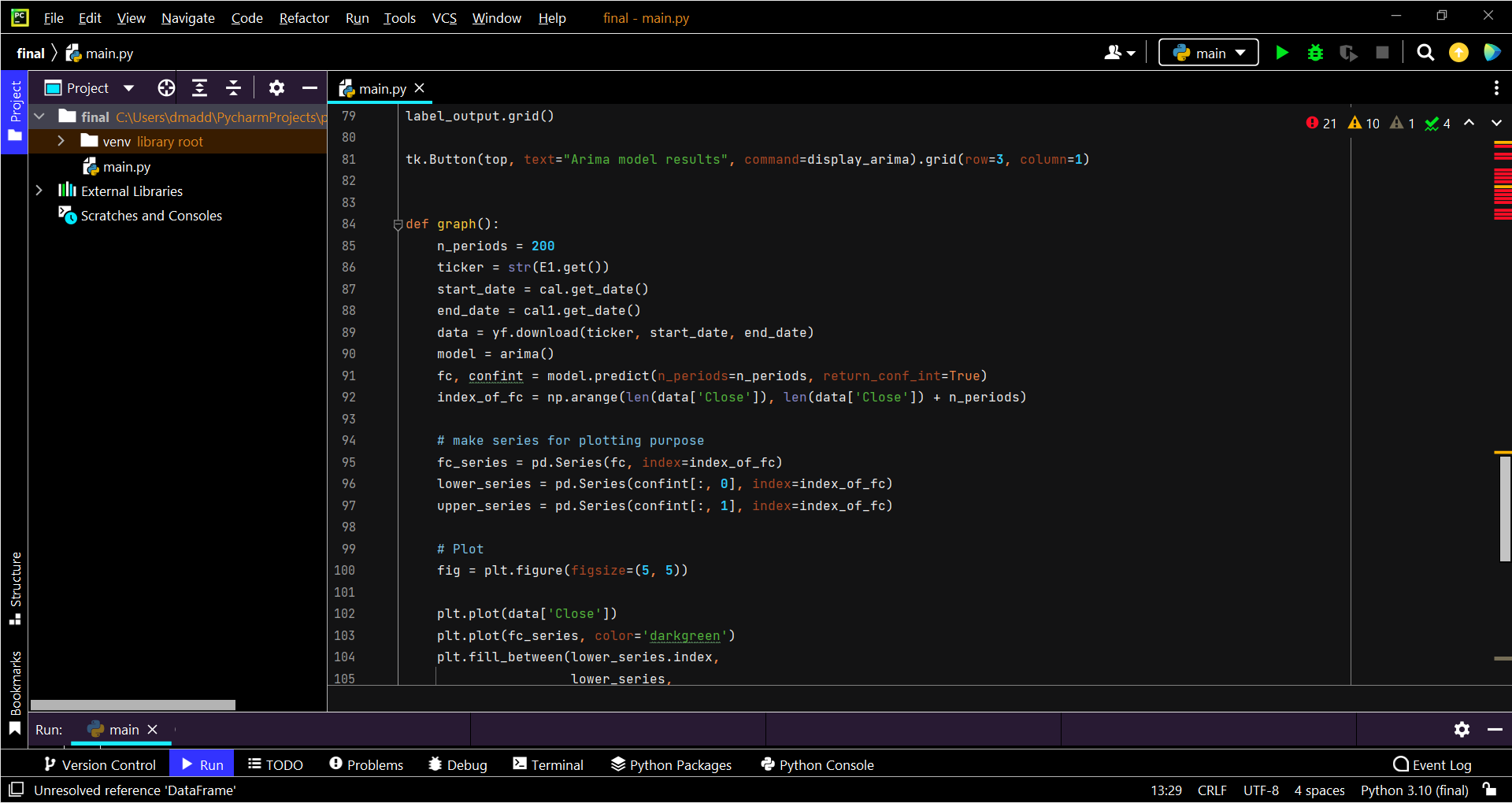Click the editor vertical scrollbar thumb
Viewport: 1512px width, 803px height.
[1505, 508]
